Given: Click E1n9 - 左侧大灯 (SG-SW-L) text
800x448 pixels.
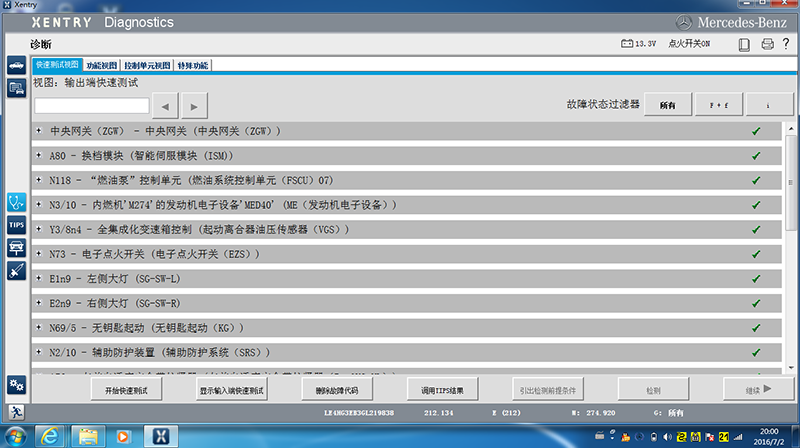Looking at the screenshot, I should (115, 279).
